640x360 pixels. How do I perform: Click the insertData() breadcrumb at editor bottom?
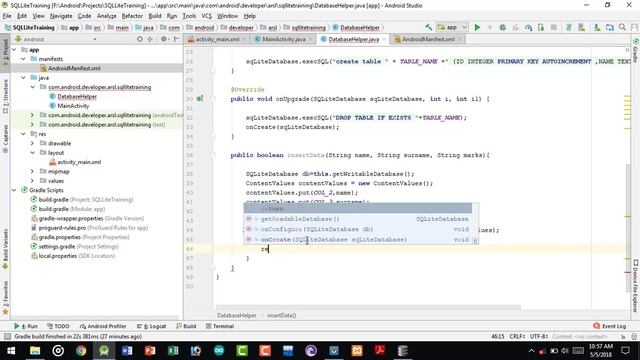point(282,316)
